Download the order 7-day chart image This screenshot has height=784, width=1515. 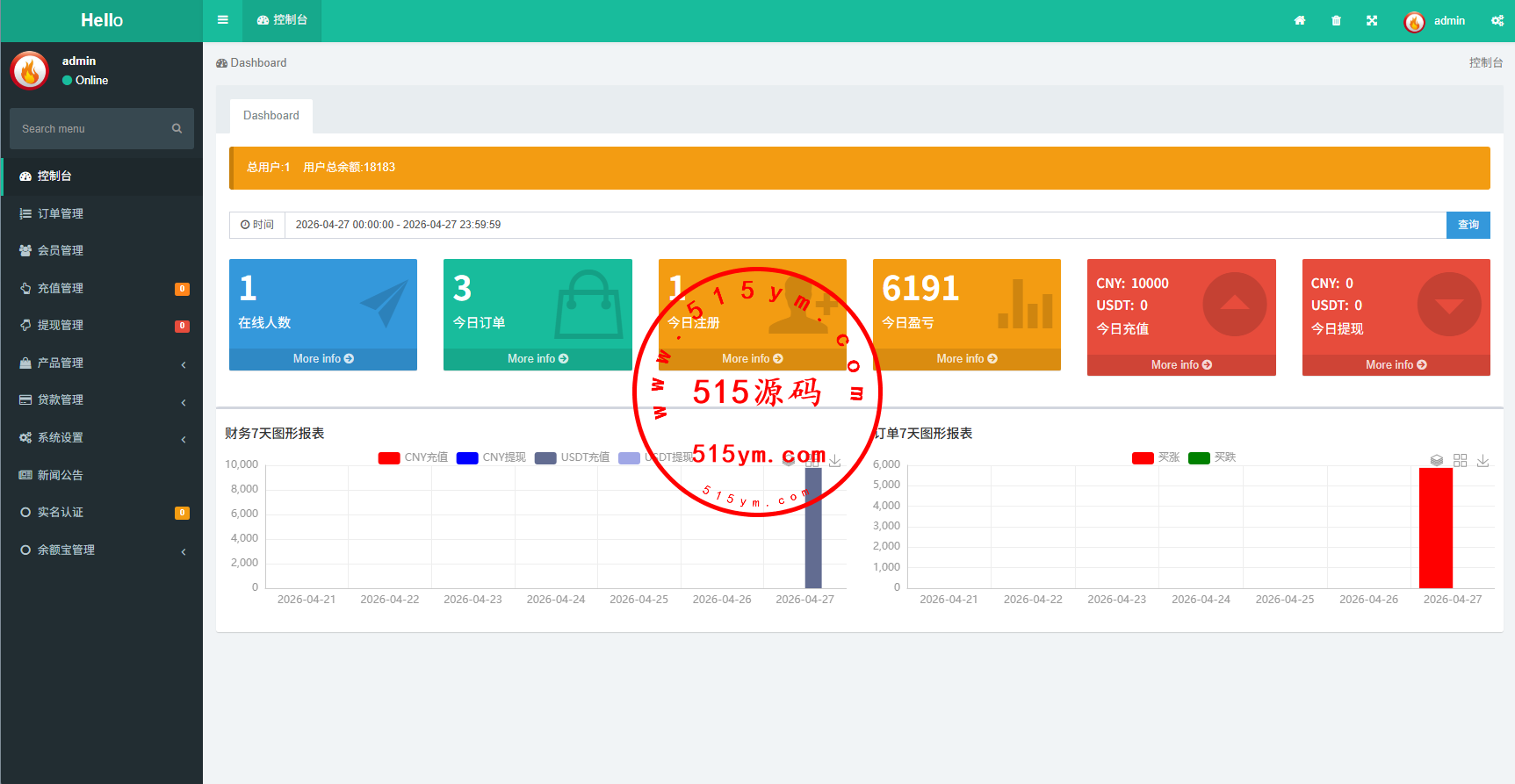pyautogui.click(x=1483, y=460)
